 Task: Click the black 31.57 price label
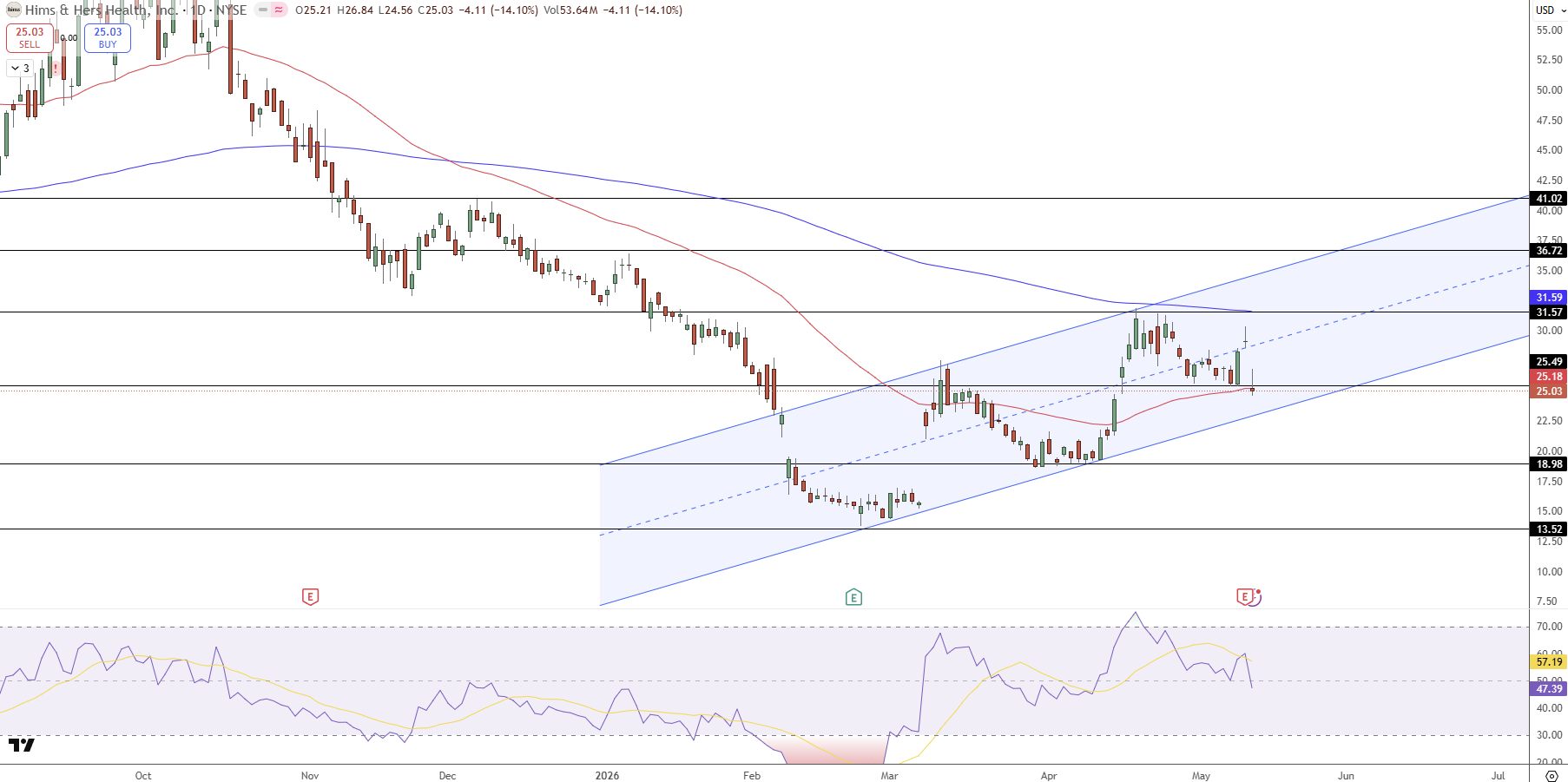click(1549, 312)
